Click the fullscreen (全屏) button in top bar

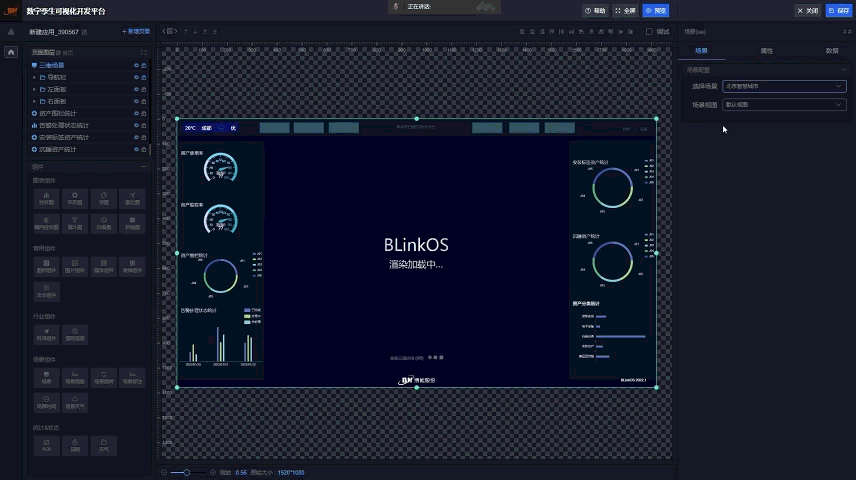click(625, 10)
